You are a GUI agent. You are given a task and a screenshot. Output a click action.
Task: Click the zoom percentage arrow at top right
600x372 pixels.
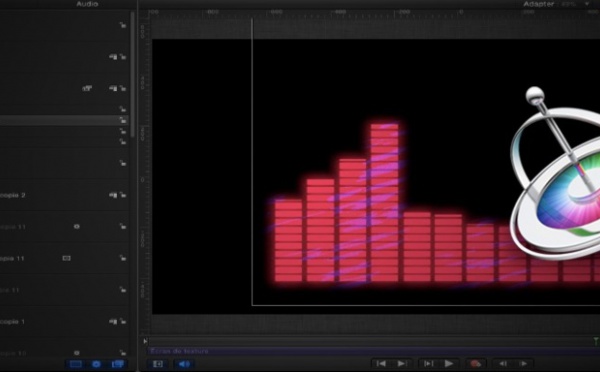pyautogui.click(x=587, y=4)
